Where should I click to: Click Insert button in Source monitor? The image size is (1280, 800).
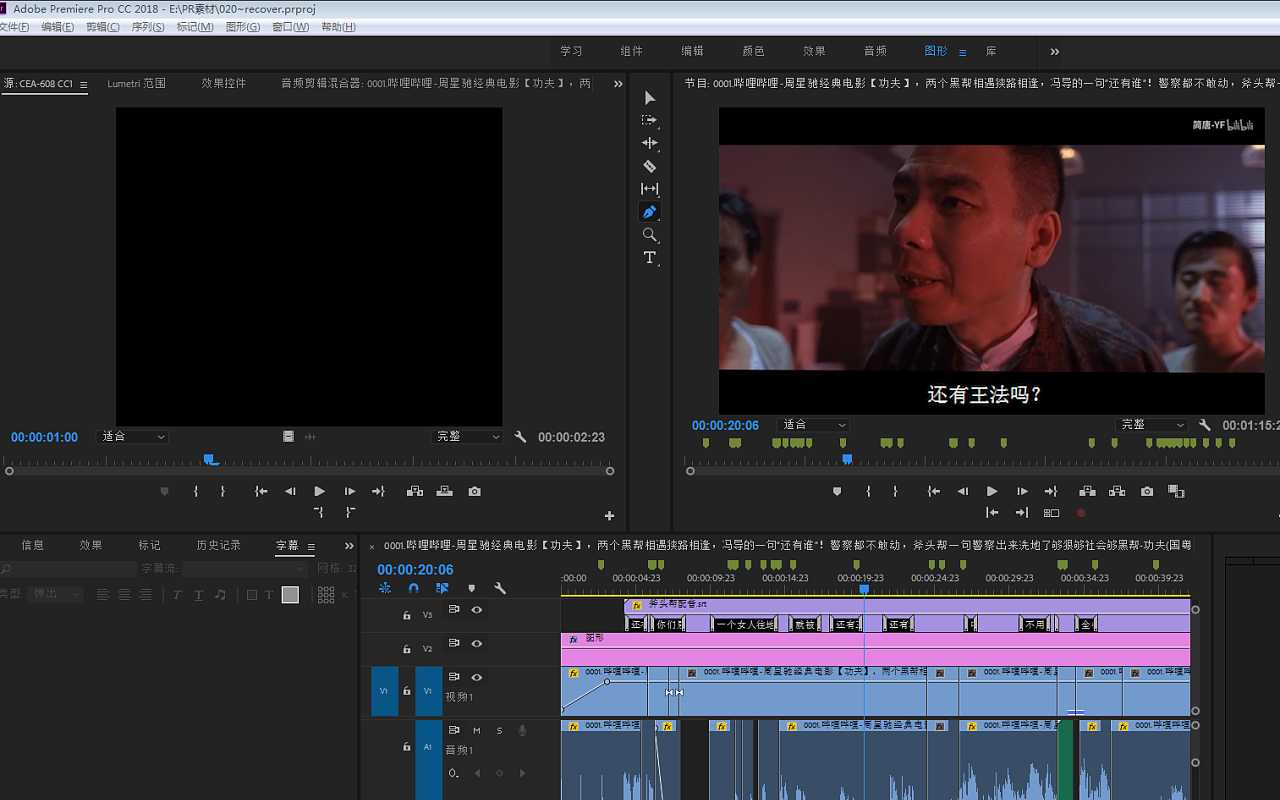tap(414, 491)
